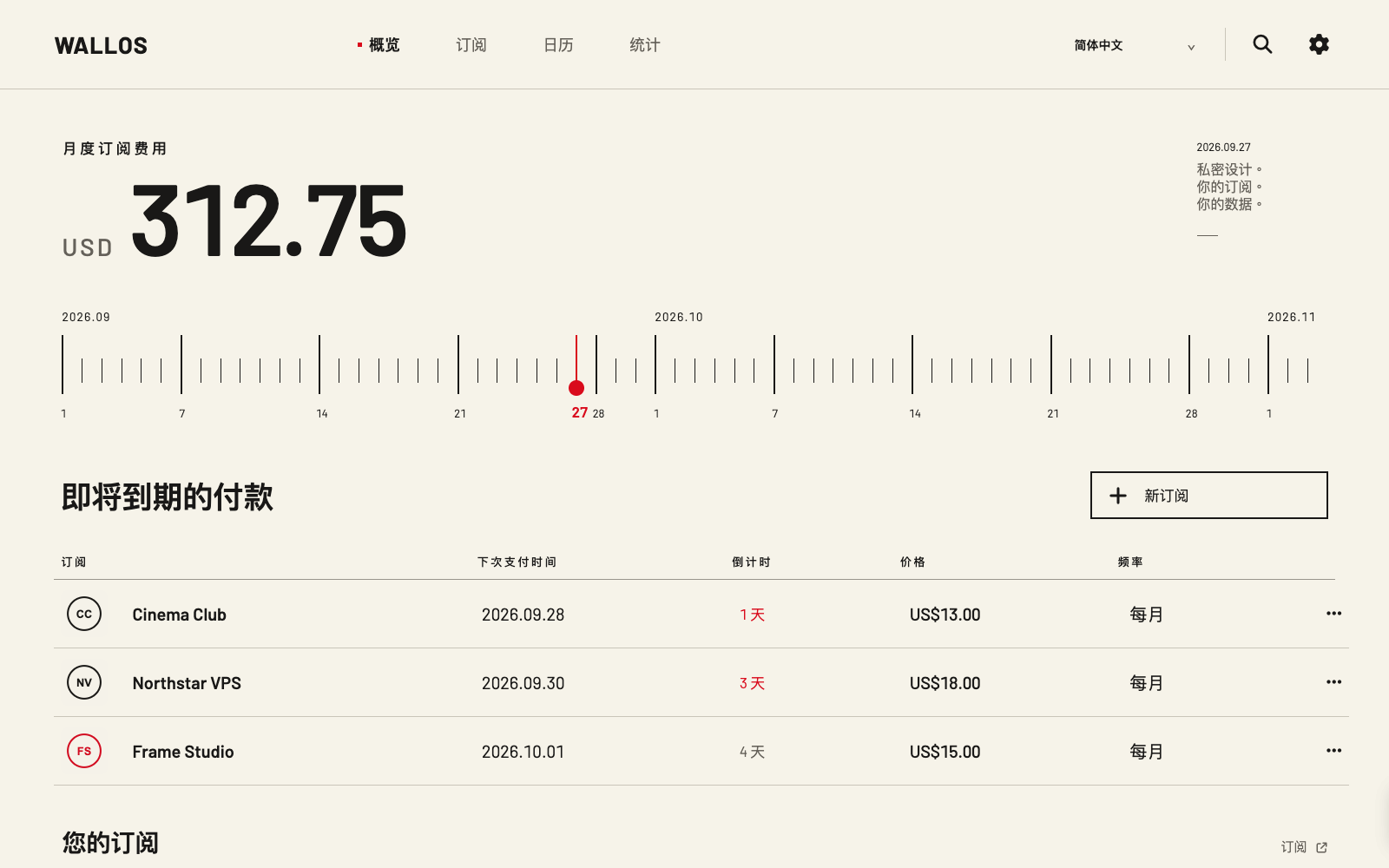The image size is (1389, 868).
Task: Click the Cinema Club subscription name
Action: pyautogui.click(x=179, y=615)
